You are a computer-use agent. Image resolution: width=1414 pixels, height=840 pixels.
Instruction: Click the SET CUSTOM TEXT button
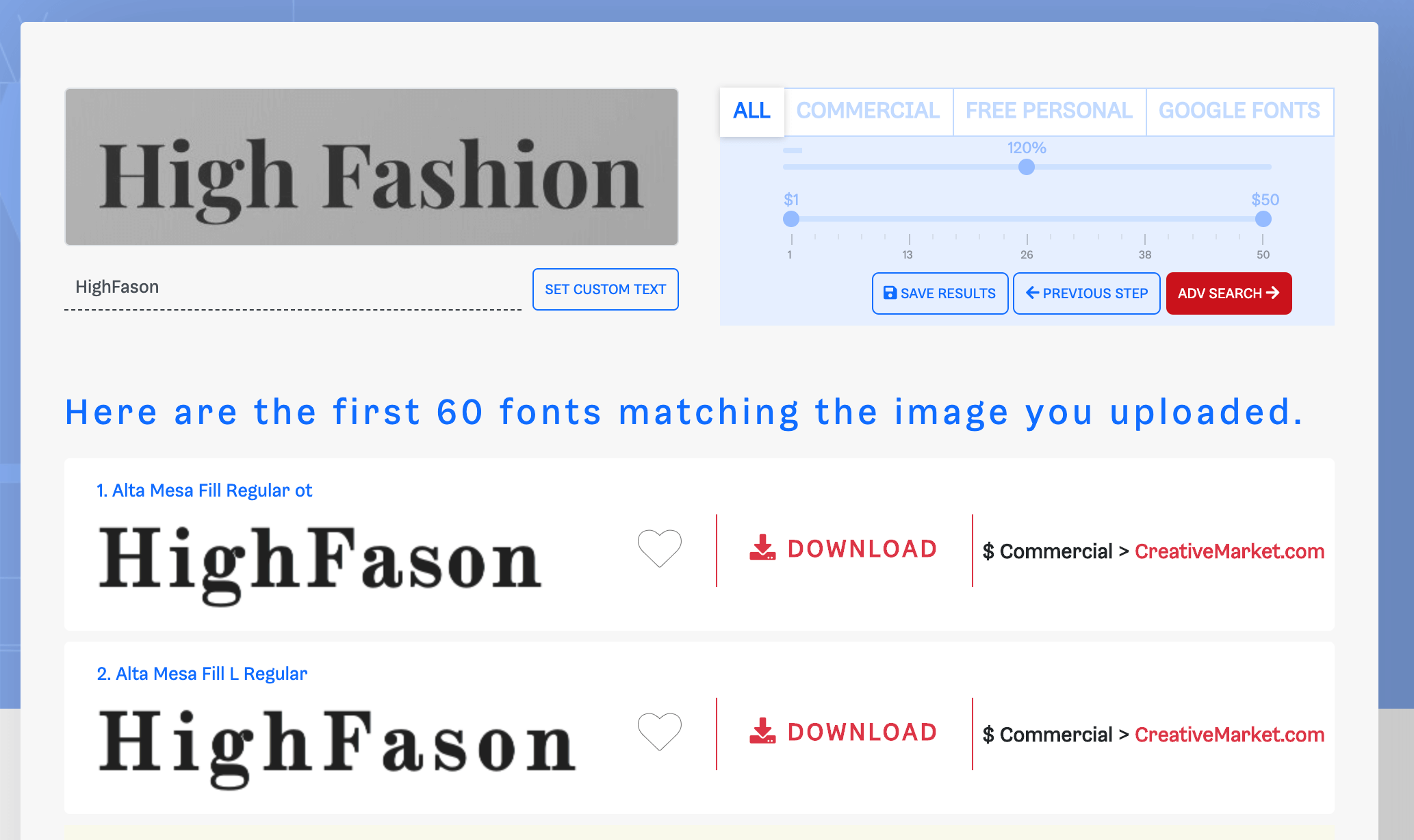tap(605, 289)
